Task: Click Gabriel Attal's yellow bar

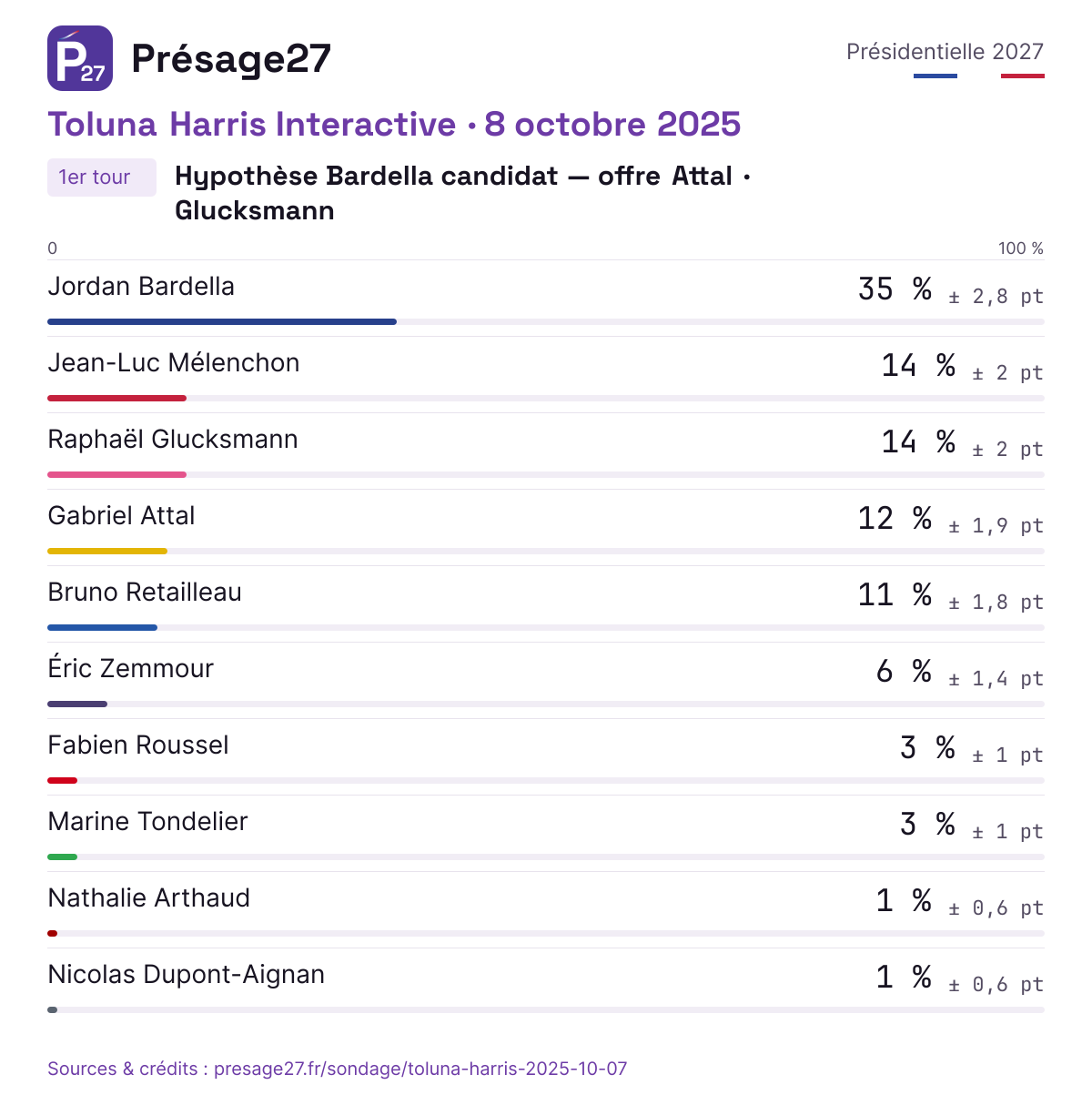Action: click(x=107, y=551)
